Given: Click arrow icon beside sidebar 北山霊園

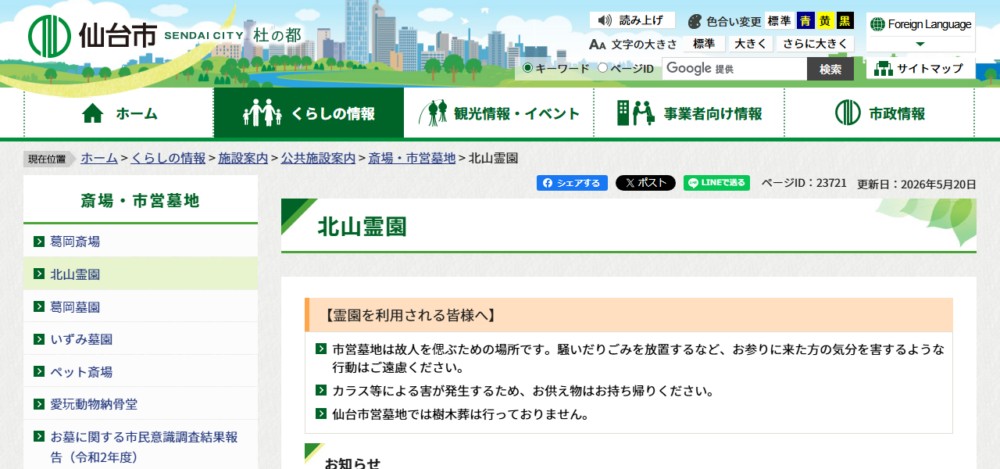Looking at the screenshot, I should click(38, 274).
